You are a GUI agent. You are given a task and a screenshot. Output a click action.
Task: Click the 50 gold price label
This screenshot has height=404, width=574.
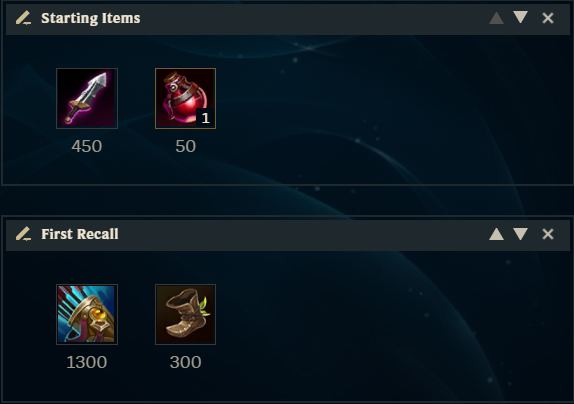click(x=185, y=146)
